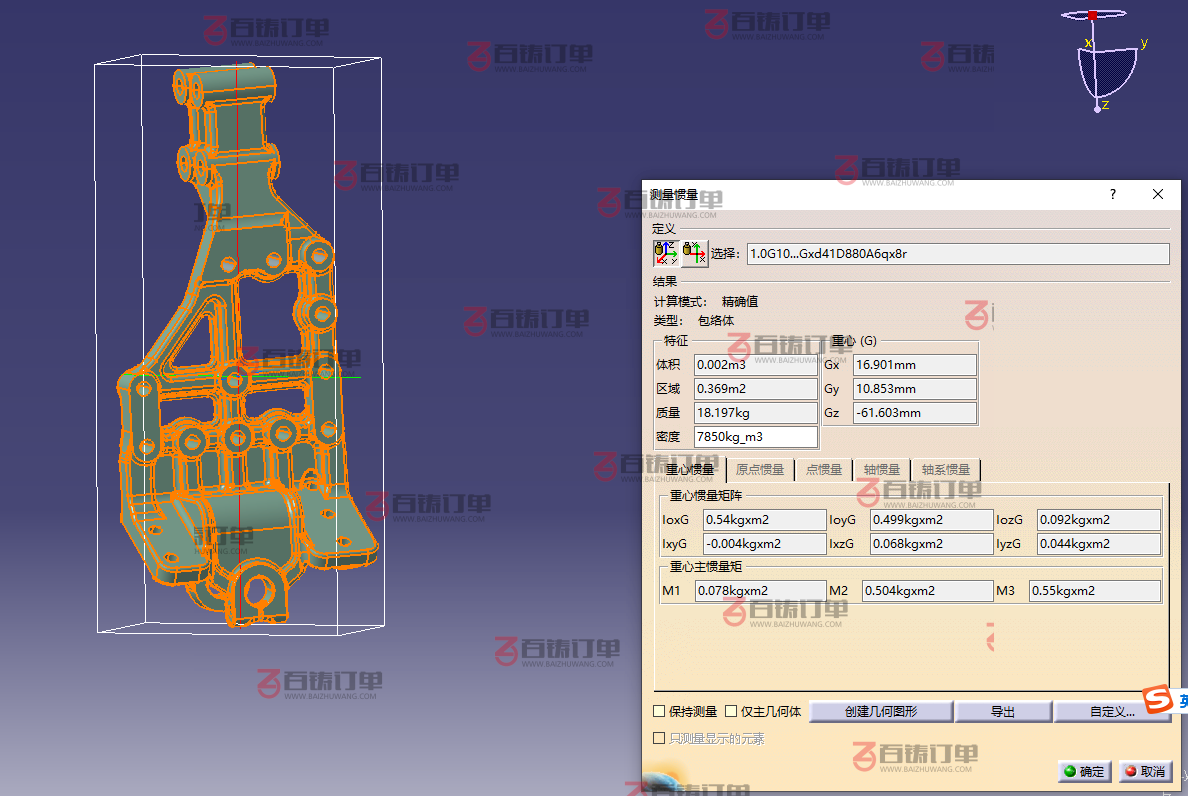Check the 只测量显示的元素 option
Viewport: 1188px width, 796px height.
(659, 738)
